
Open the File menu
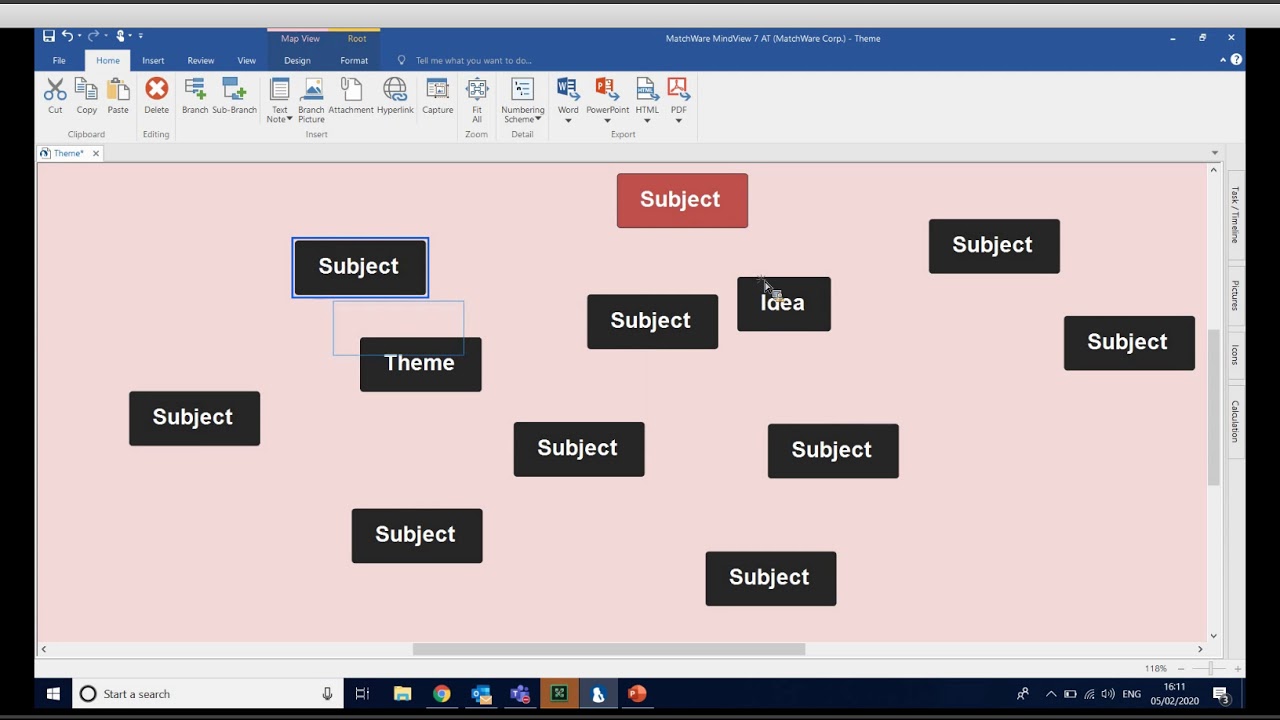[59, 60]
